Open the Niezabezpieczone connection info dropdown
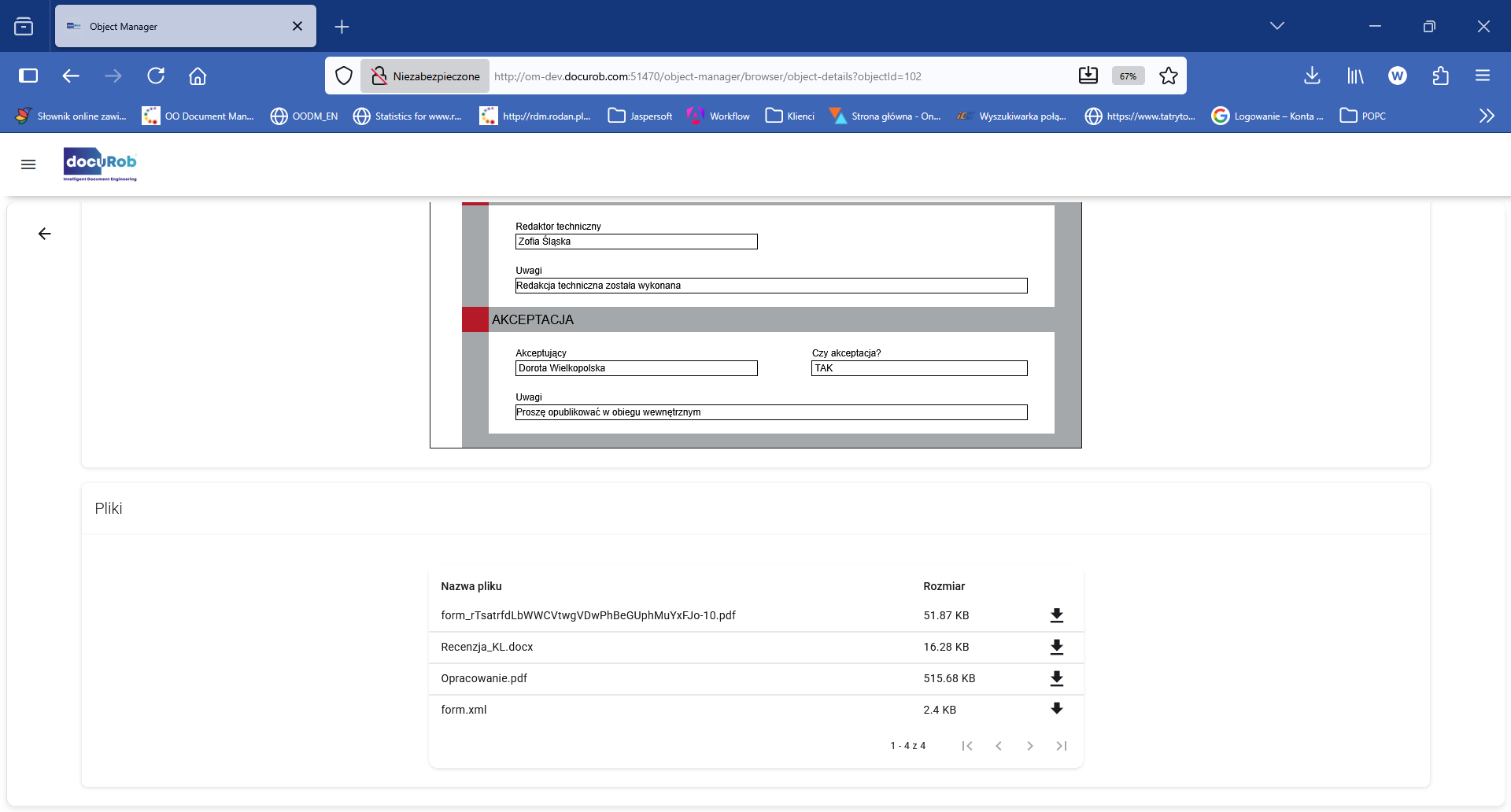 tap(424, 76)
